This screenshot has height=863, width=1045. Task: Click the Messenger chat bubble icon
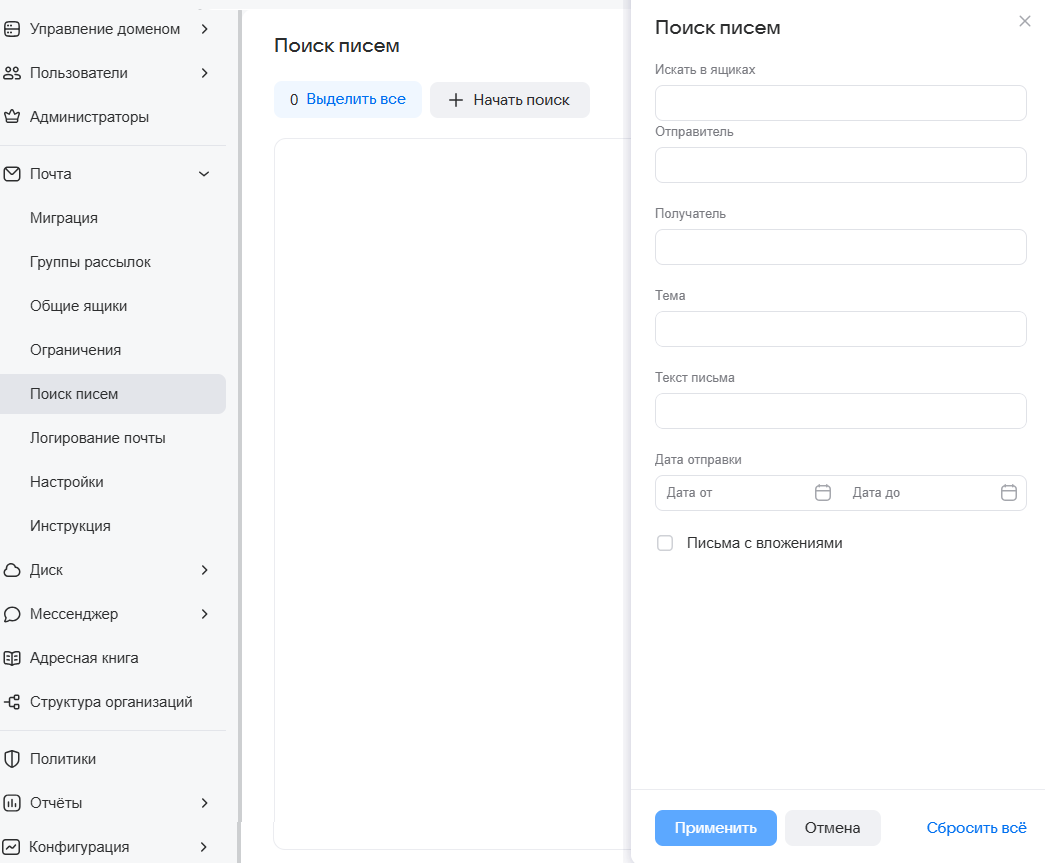(12, 614)
